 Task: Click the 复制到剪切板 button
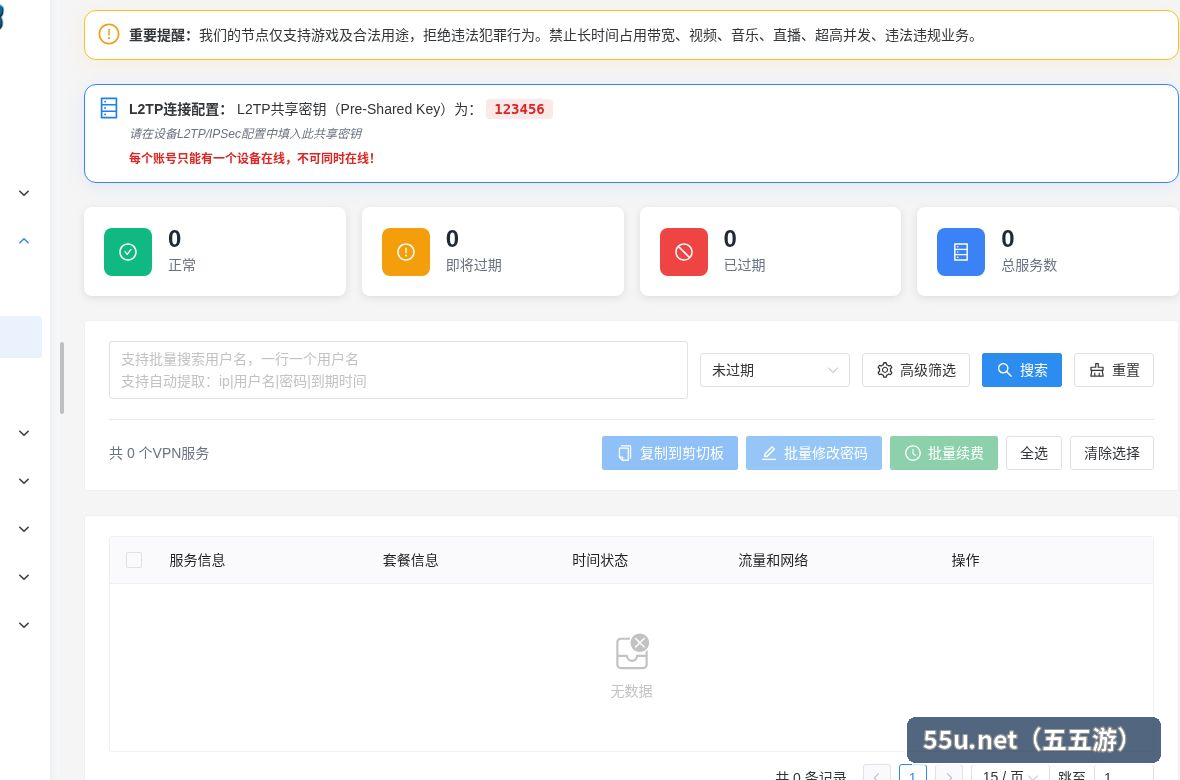point(670,453)
